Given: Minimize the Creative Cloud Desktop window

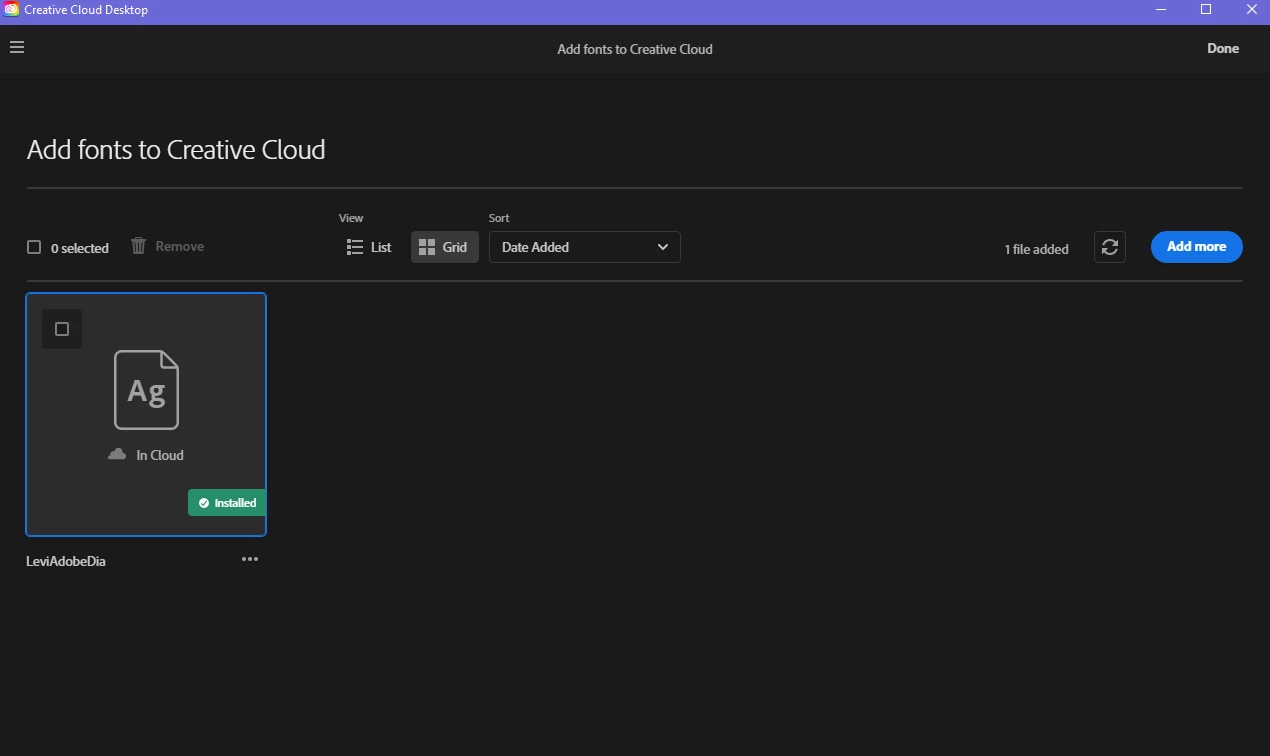Looking at the screenshot, I should 1161,10.
